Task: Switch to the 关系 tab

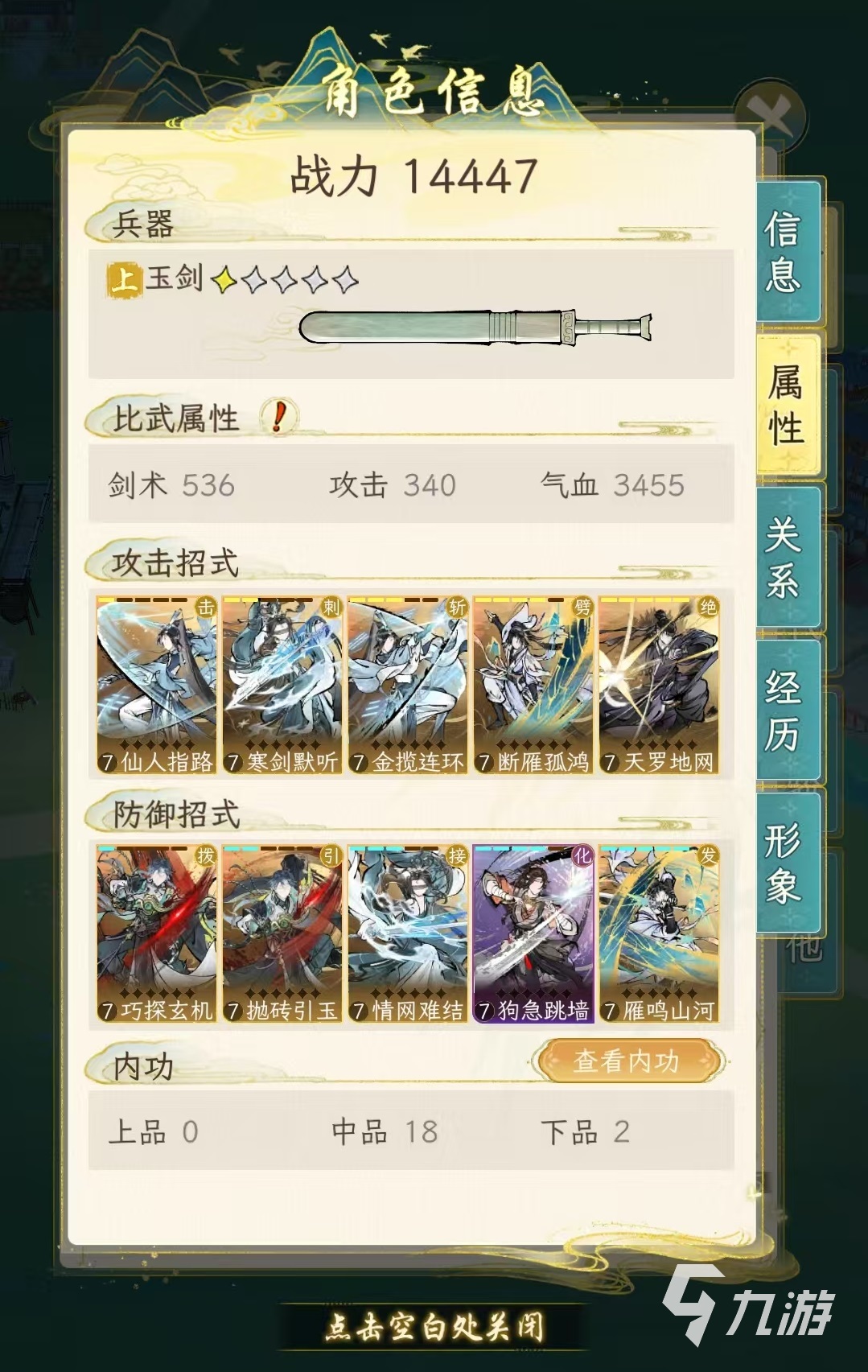Action: (786, 557)
